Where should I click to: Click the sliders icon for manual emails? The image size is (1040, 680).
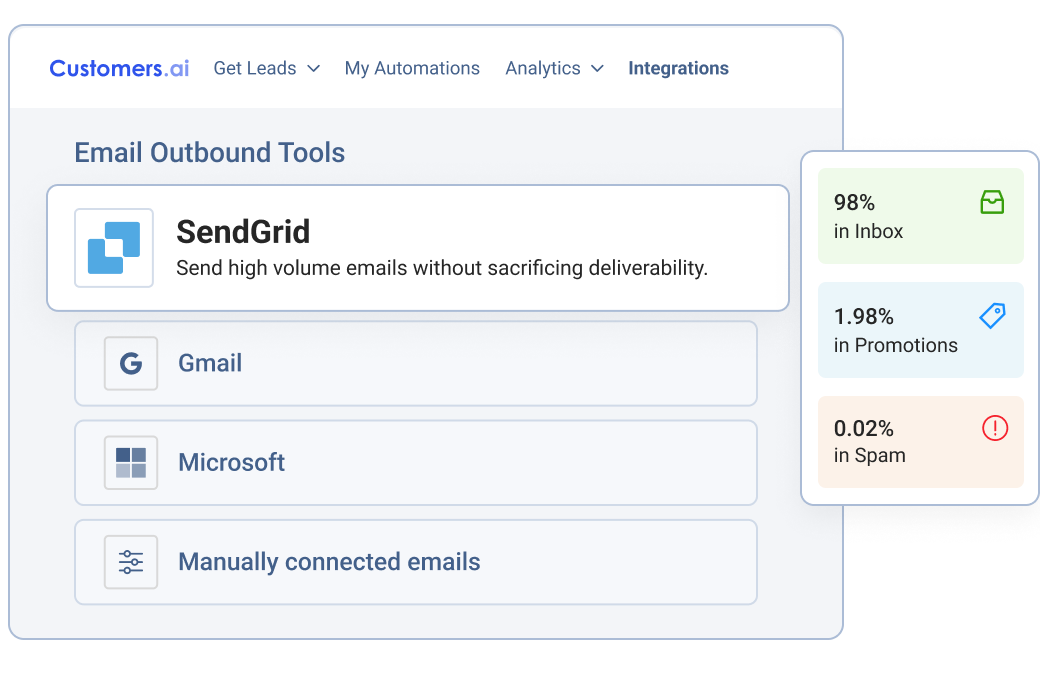[x=131, y=561]
